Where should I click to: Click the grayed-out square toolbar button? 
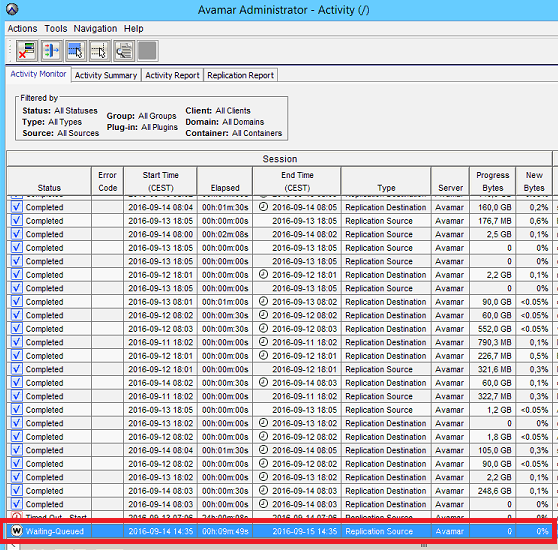(147, 51)
